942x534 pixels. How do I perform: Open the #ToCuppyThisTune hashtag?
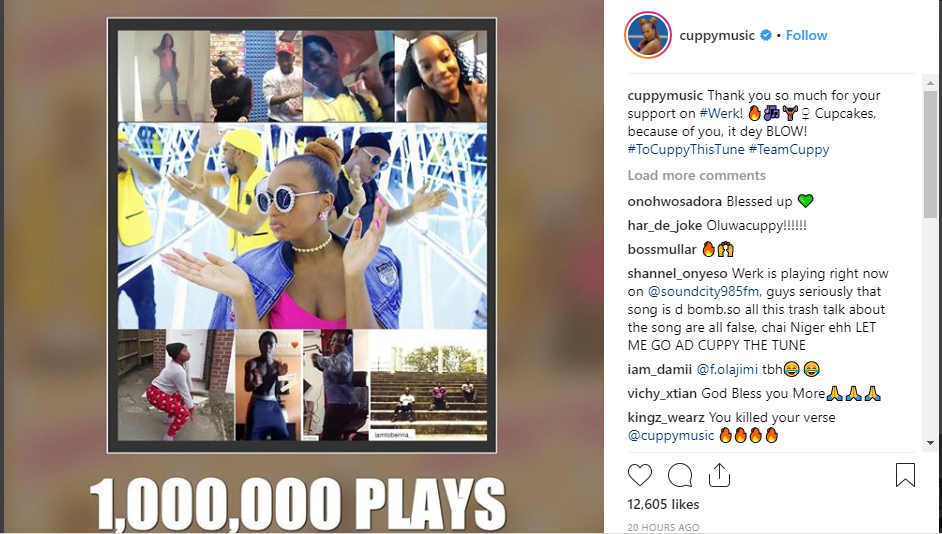[x=686, y=150]
